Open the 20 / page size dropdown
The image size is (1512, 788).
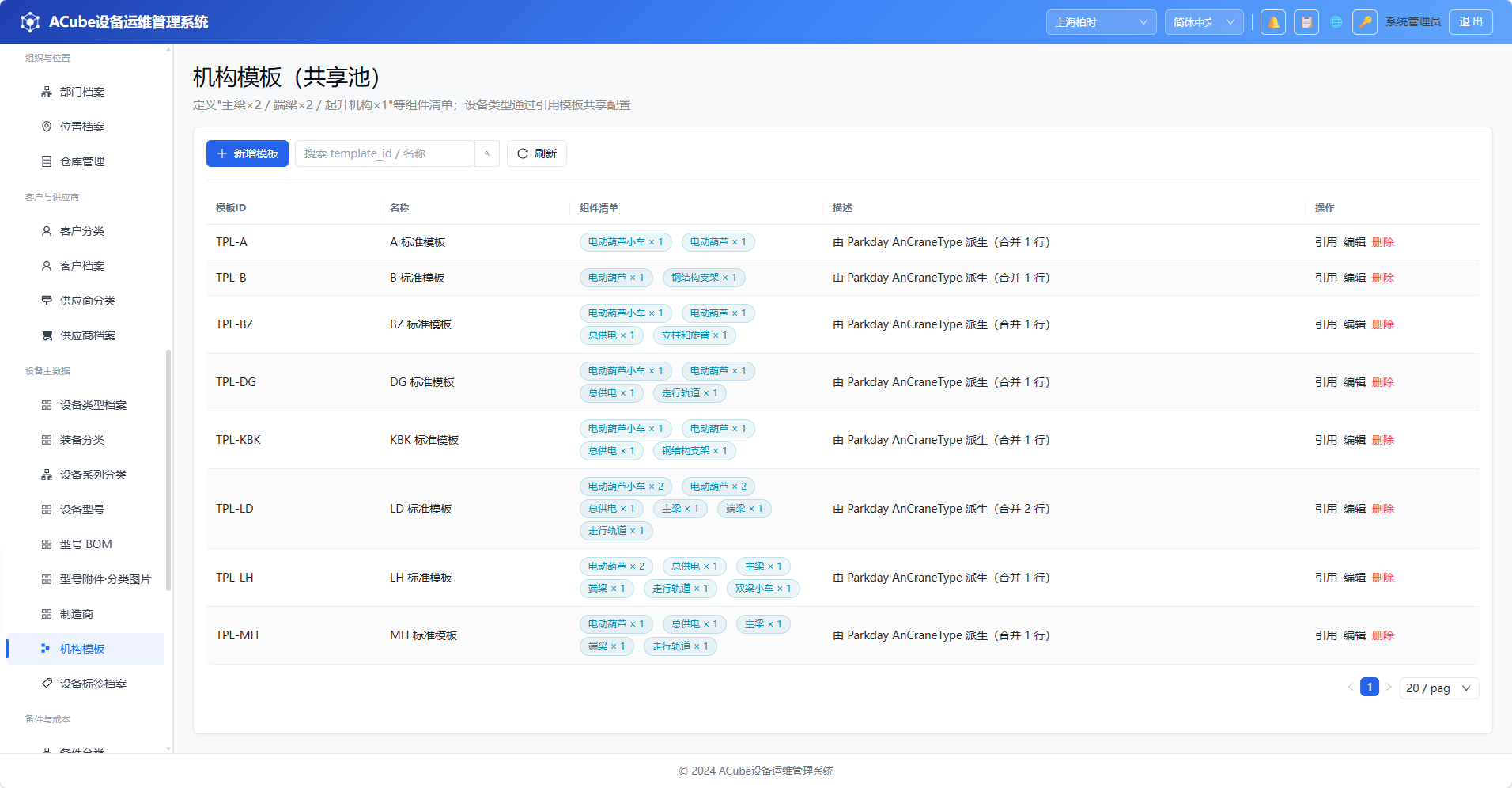1439,688
